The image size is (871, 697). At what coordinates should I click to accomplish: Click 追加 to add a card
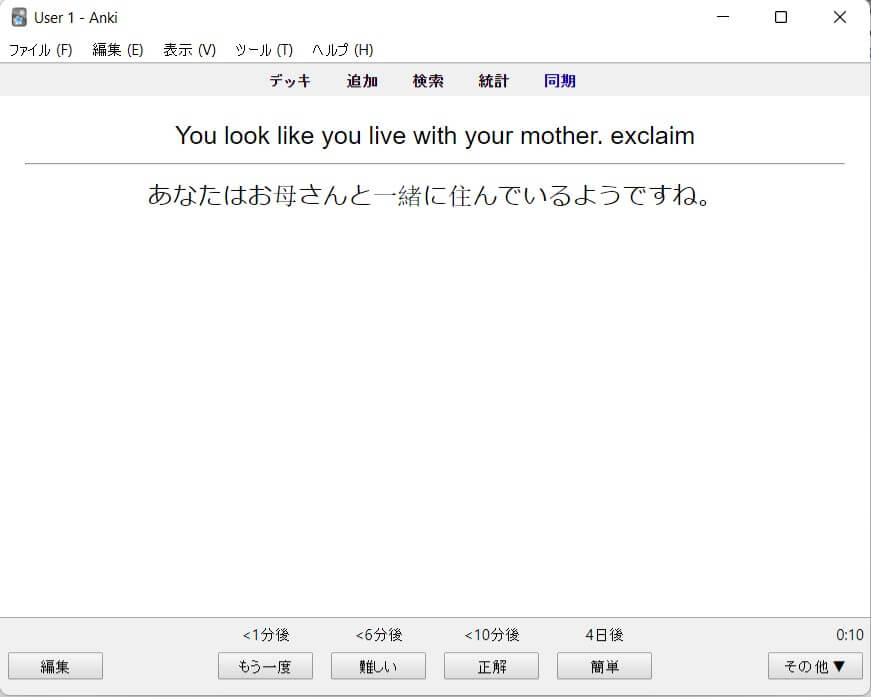tap(362, 81)
